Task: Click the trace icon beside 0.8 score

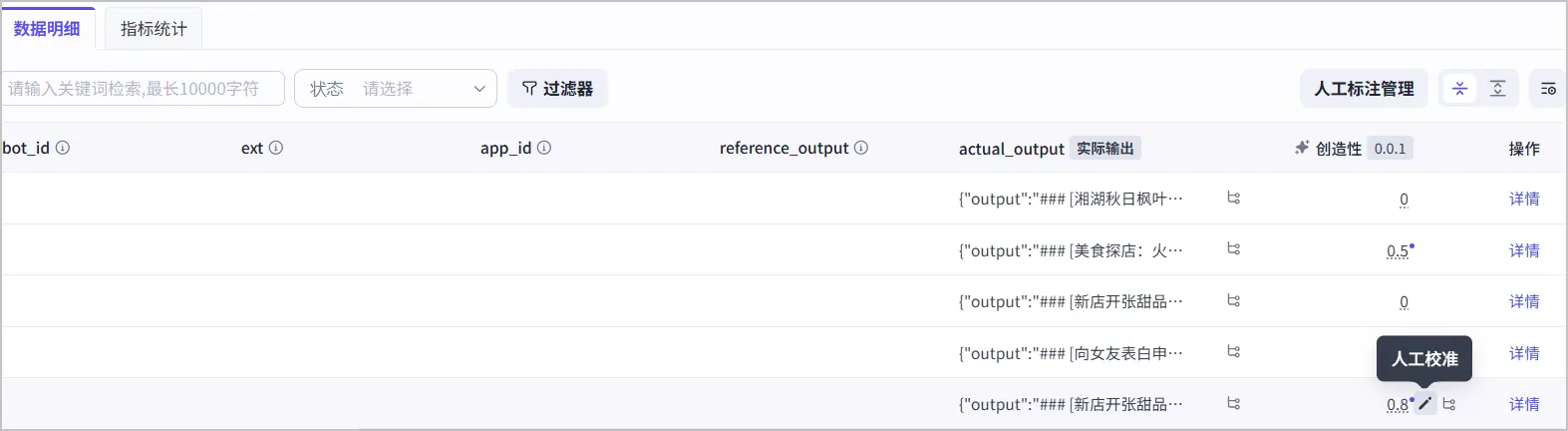Action: pyautogui.click(x=1449, y=404)
